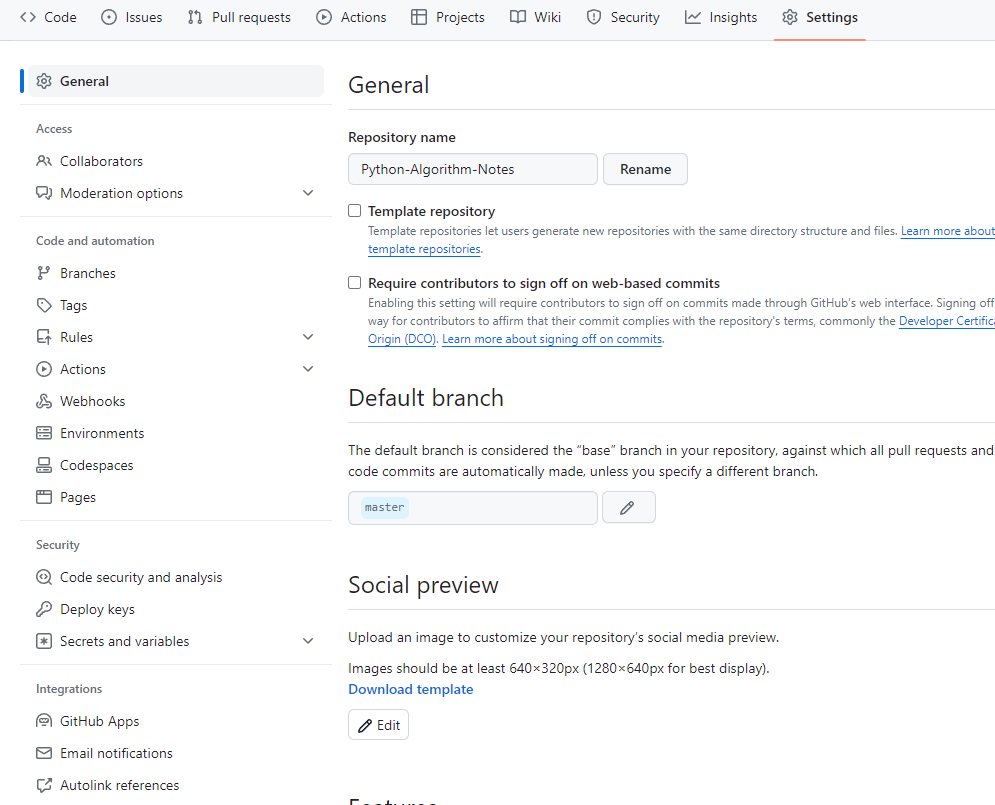Open the Download template link
Image resolution: width=995 pixels, height=805 pixels.
point(411,689)
